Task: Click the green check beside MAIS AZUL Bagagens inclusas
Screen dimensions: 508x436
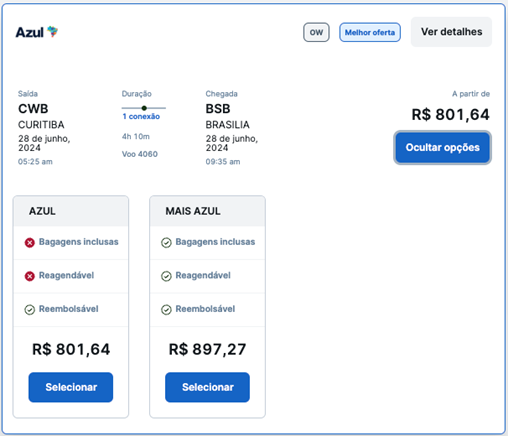Action: 166,243
